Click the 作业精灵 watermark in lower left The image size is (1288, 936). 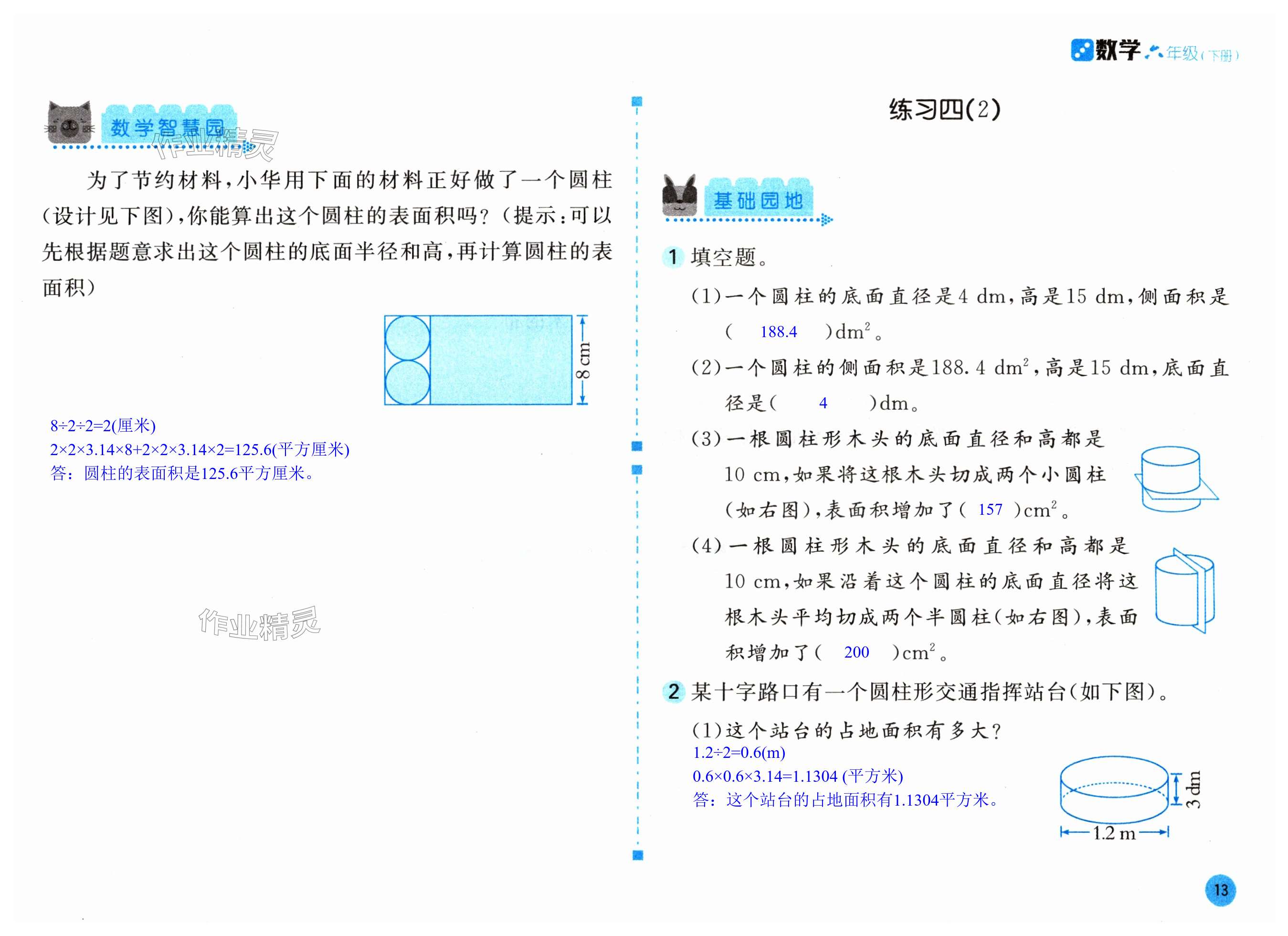click(x=260, y=624)
